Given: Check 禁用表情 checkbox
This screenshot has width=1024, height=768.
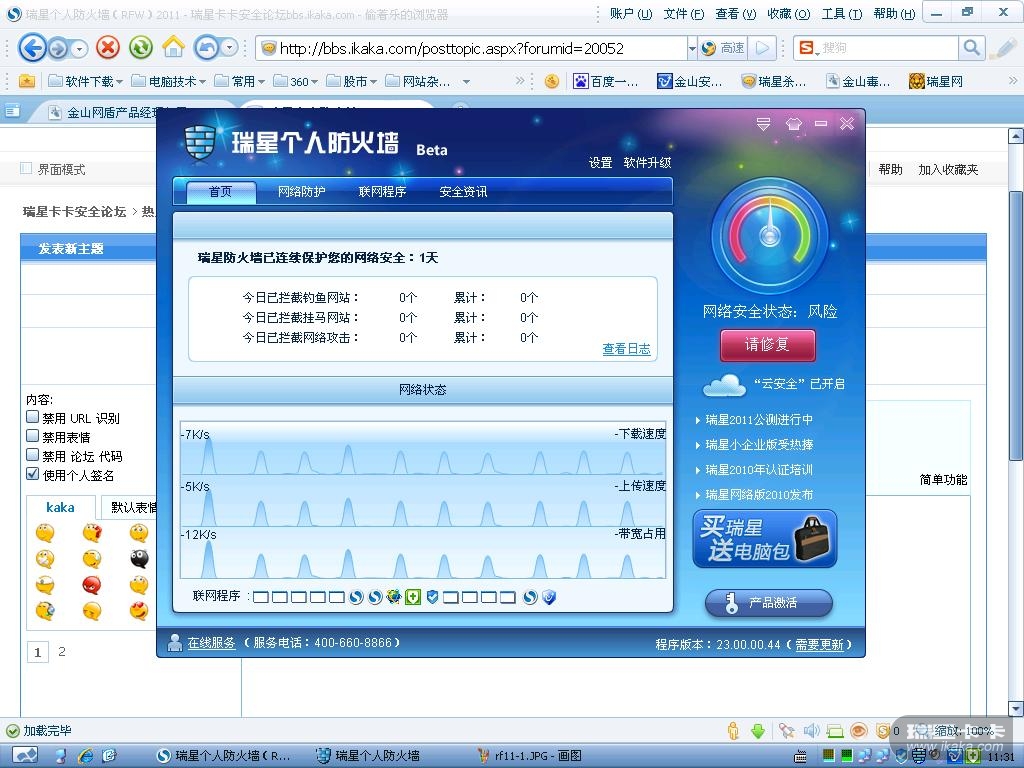Looking at the screenshot, I should [x=33, y=436].
